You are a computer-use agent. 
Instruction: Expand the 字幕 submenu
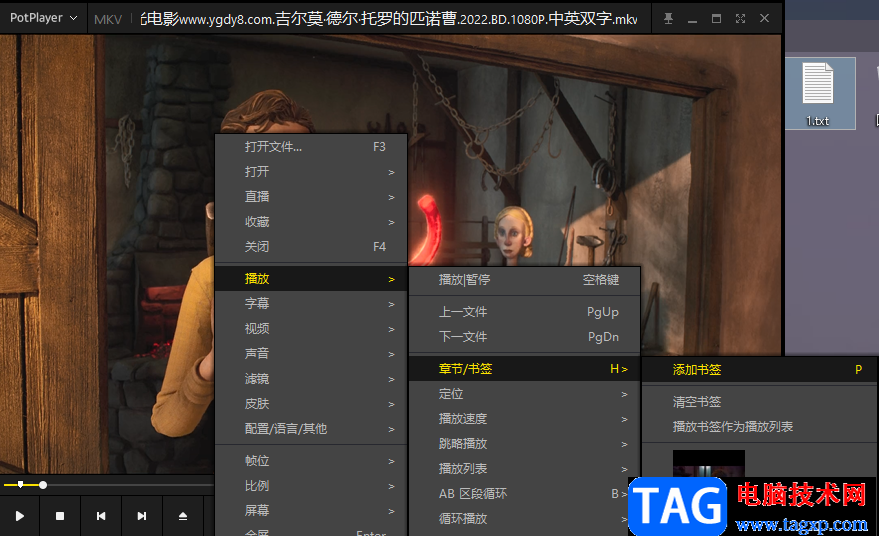[311, 304]
